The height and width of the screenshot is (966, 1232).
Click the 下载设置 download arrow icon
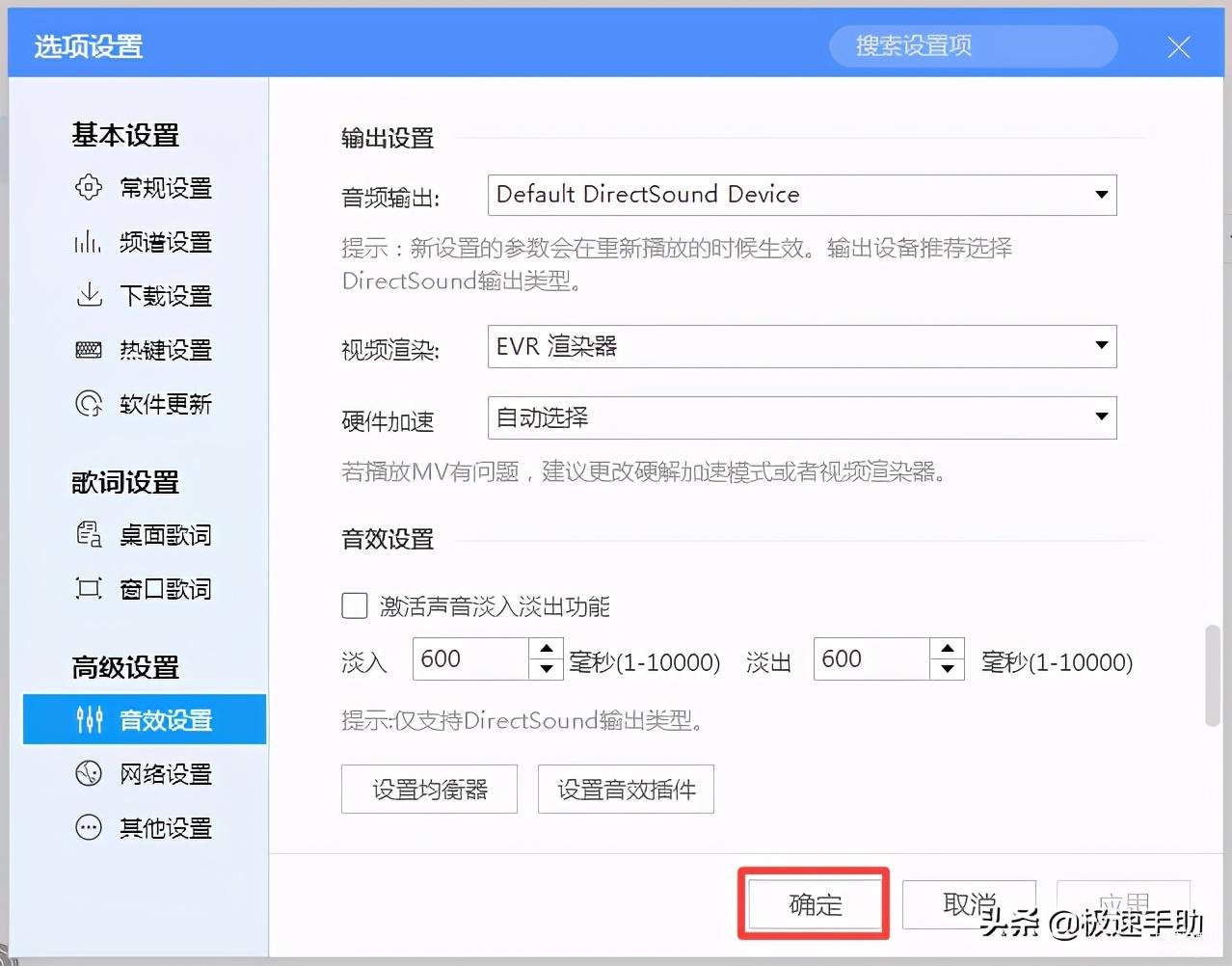[x=89, y=295]
